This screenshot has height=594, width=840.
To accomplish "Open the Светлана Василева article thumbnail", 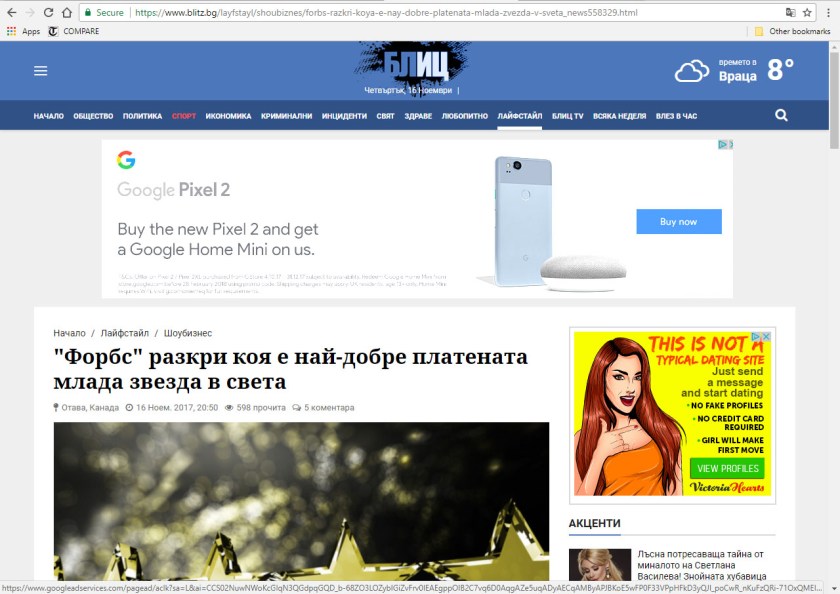I will (x=600, y=566).
